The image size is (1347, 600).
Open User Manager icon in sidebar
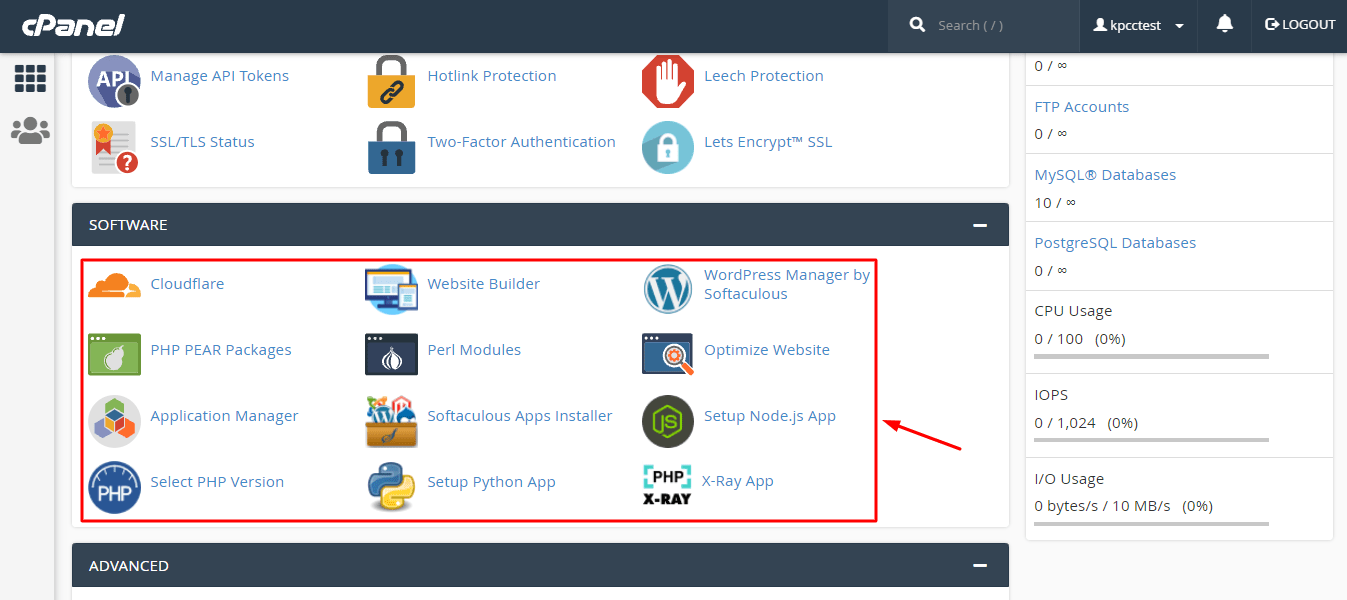pyautogui.click(x=30, y=131)
